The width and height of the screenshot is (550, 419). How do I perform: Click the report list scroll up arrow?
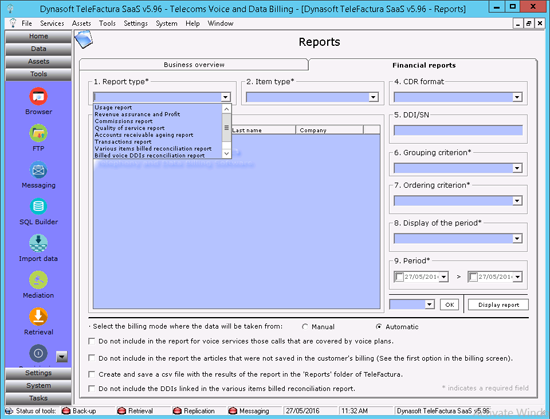(227, 109)
